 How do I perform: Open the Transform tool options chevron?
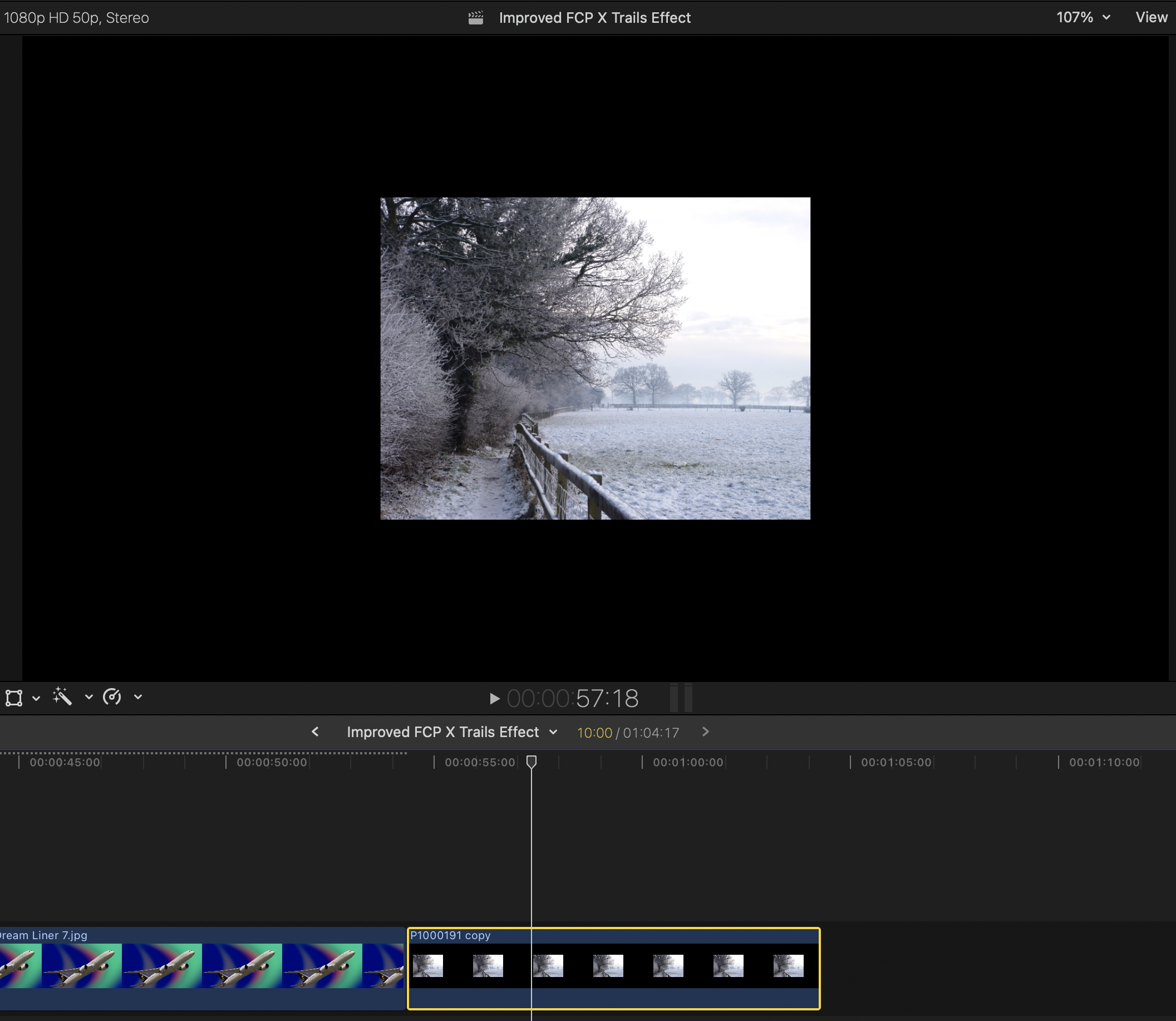(36, 698)
